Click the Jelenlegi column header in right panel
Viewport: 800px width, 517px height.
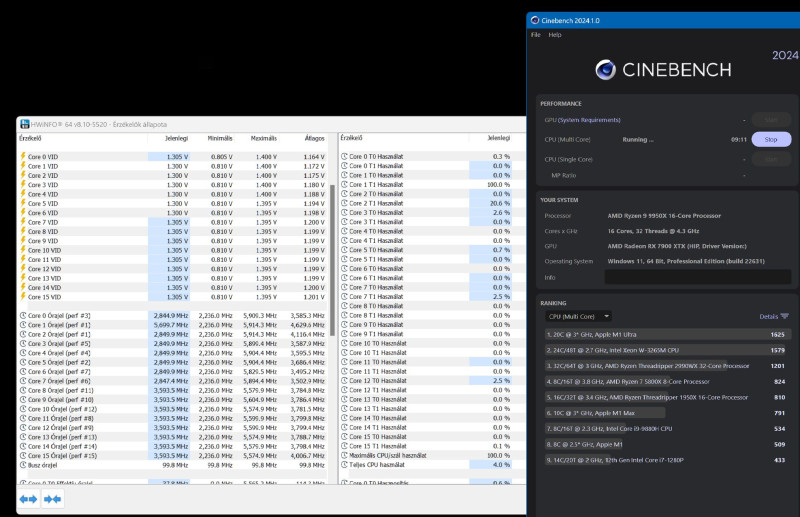coord(498,138)
